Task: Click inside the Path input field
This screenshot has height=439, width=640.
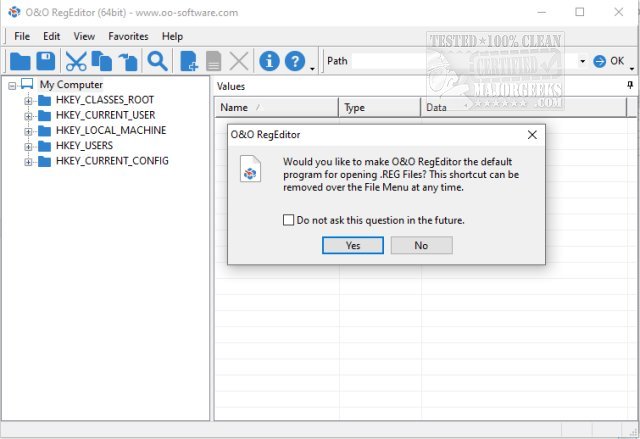Action: 464,61
